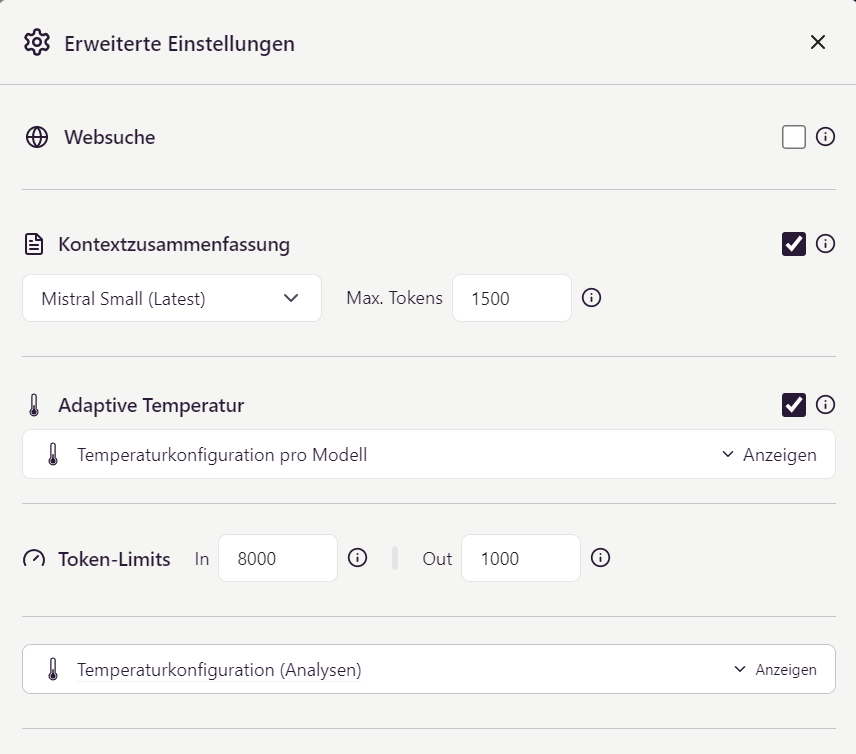Click the Max. Tokens label
The image size is (856, 754).
coord(394,298)
